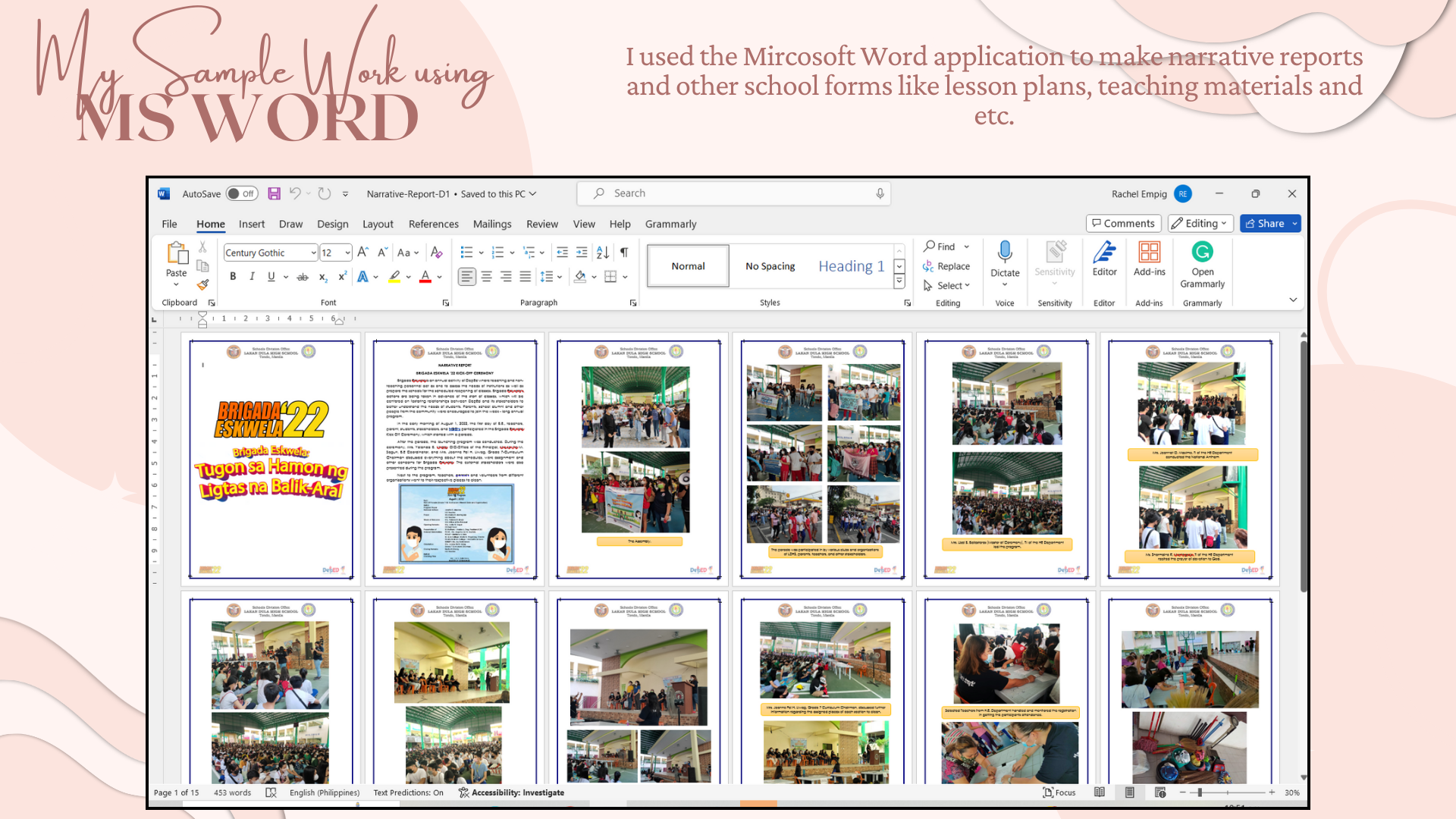Click the Save icon in title bar
Screen dimensions: 1456x819
[275, 194]
